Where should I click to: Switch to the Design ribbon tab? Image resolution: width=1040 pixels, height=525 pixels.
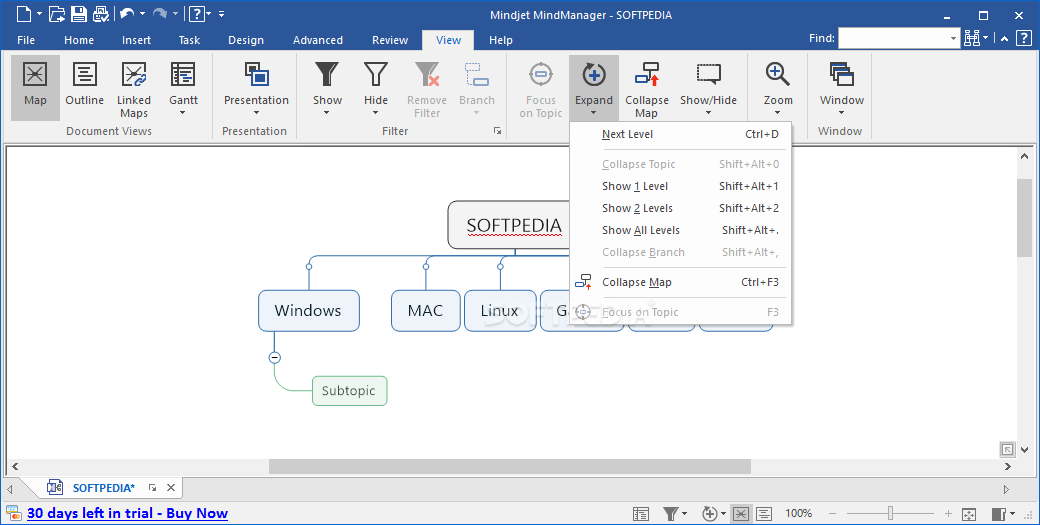tap(245, 40)
